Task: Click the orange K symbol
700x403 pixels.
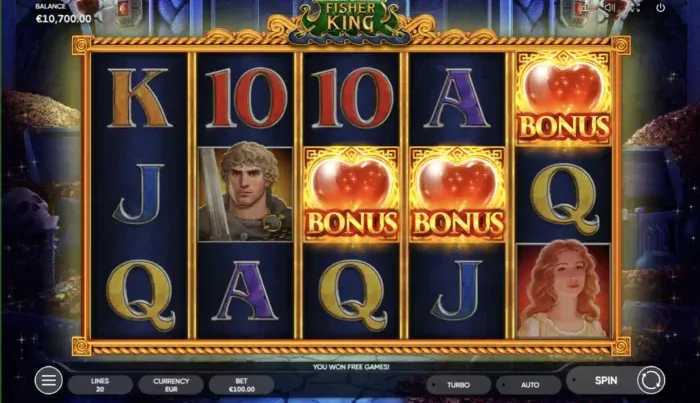Action: [x=139, y=97]
